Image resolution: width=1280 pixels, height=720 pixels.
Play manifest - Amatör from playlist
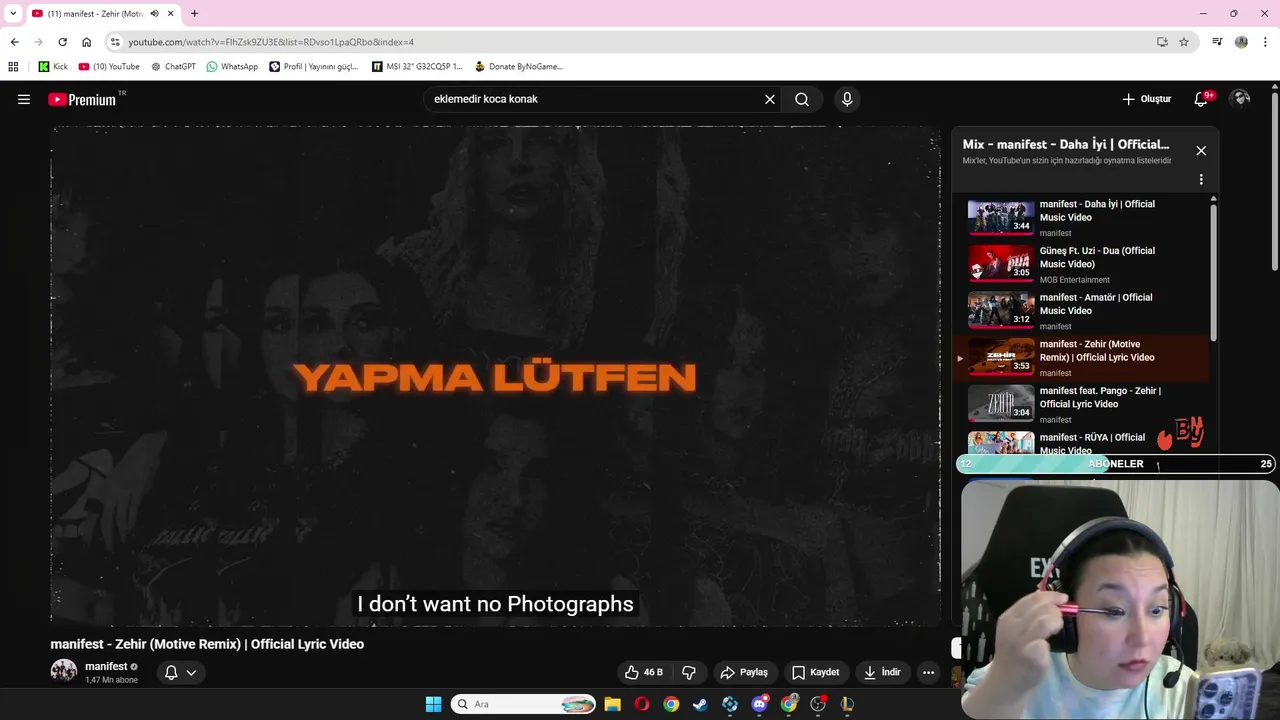1082,311
